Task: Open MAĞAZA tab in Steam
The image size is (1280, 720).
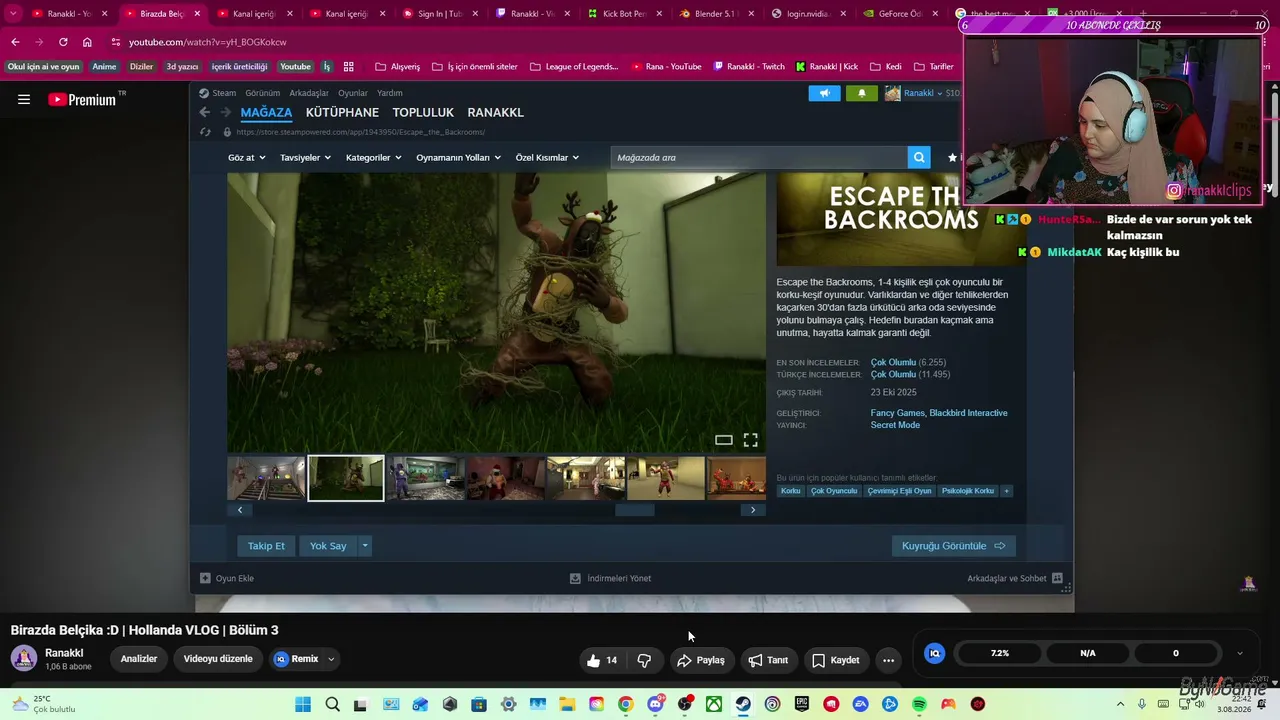Action: pyautogui.click(x=266, y=112)
